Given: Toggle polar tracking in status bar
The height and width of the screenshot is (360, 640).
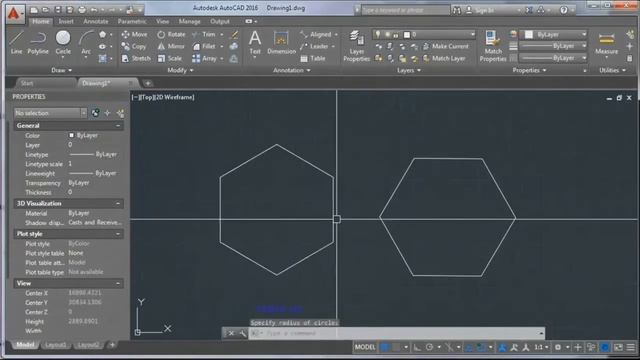Looking at the screenshot, I should [429, 347].
